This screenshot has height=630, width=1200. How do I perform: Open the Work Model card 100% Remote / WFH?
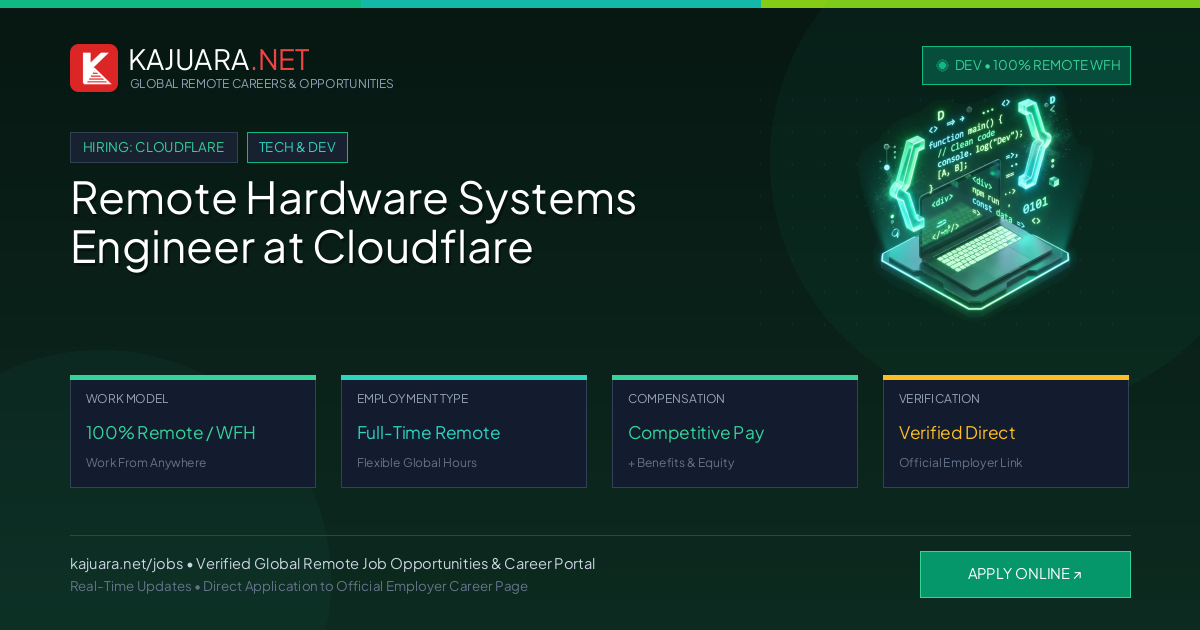tap(193, 432)
